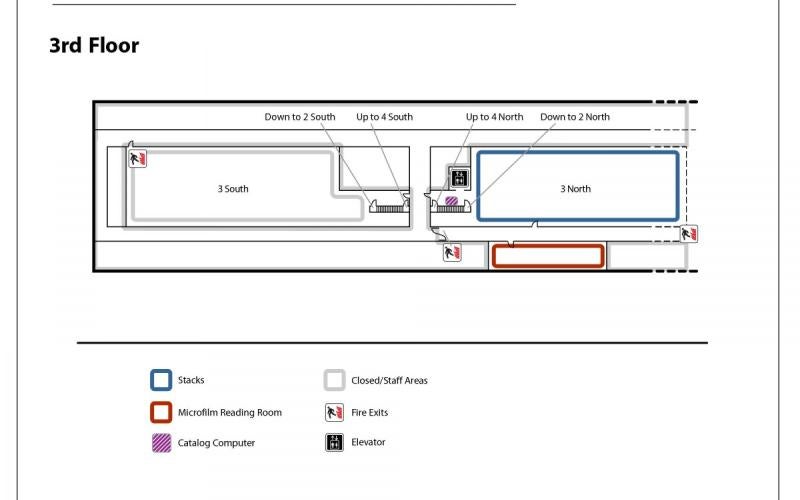The image size is (800, 500).
Task: Click the fire exit icon below the north stairs
Action: 452,253
